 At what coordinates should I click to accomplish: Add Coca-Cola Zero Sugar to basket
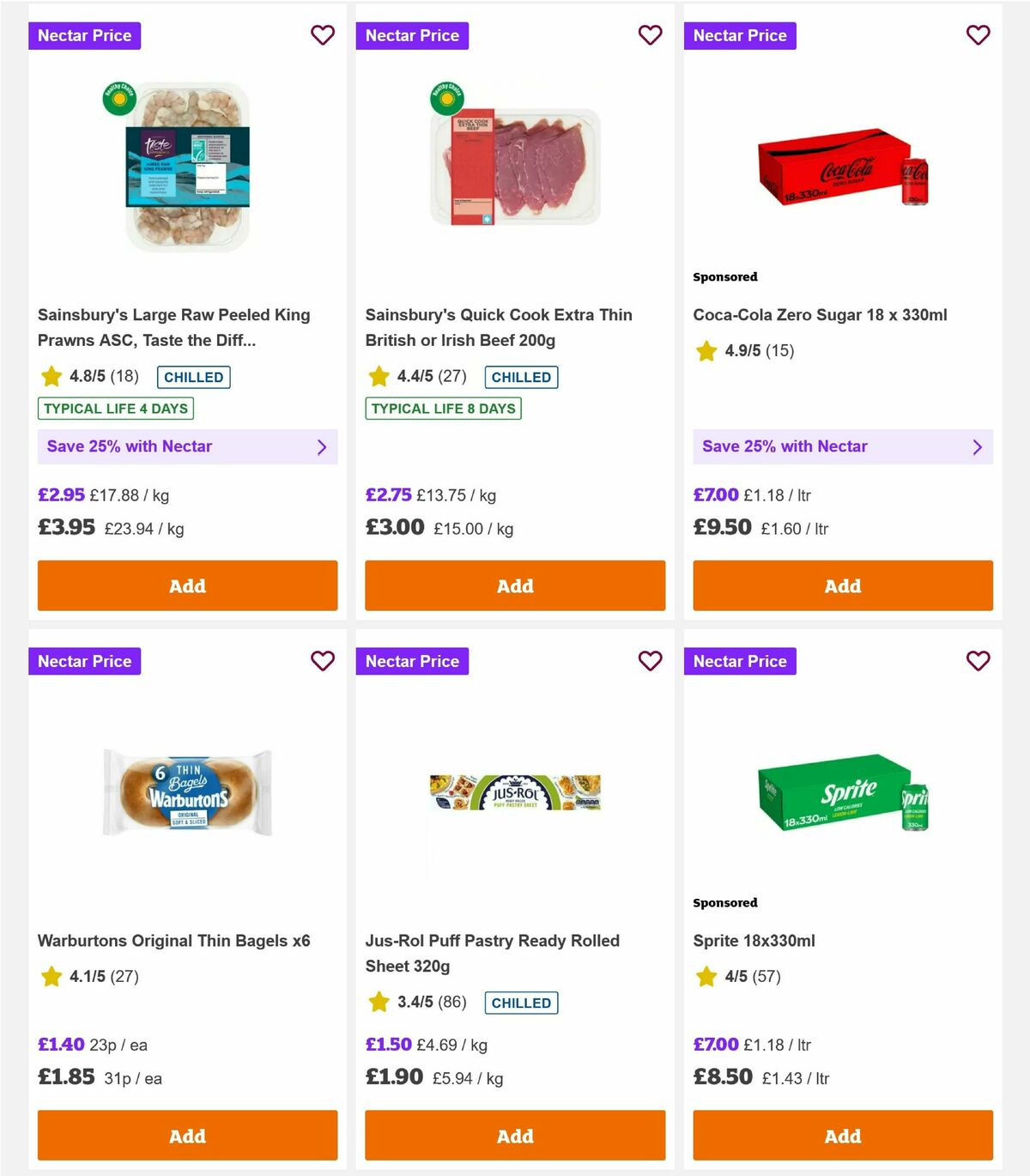(x=842, y=585)
